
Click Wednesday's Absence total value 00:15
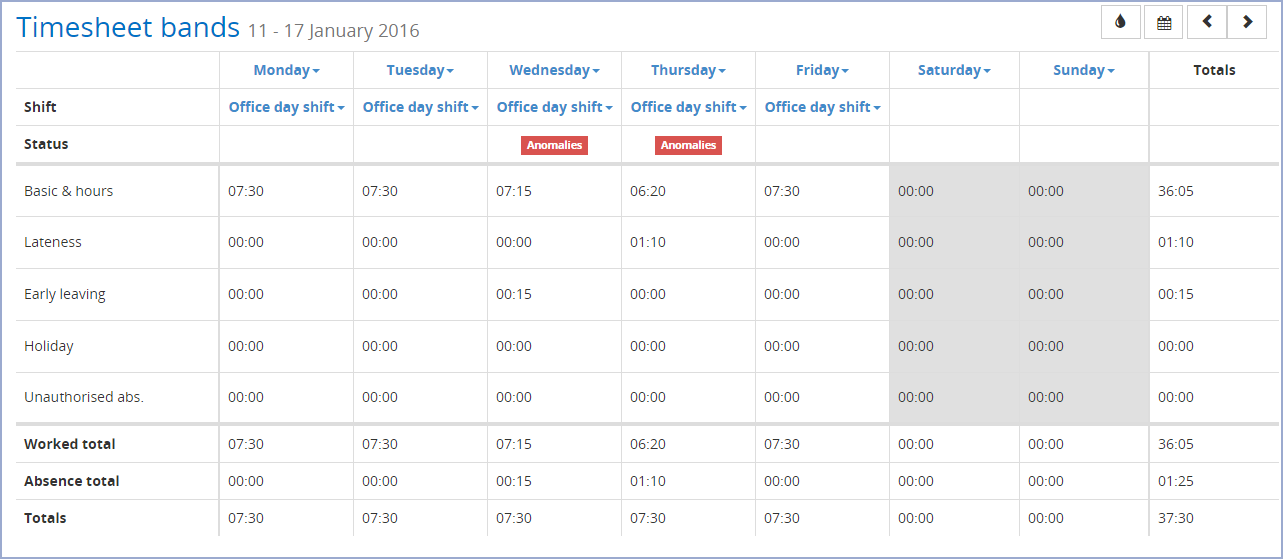click(514, 481)
